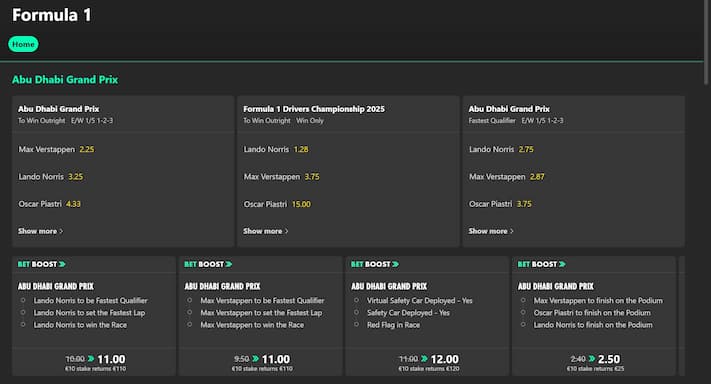Click the Formula 1 page title

pyautogui.click(x=52, y=15)
